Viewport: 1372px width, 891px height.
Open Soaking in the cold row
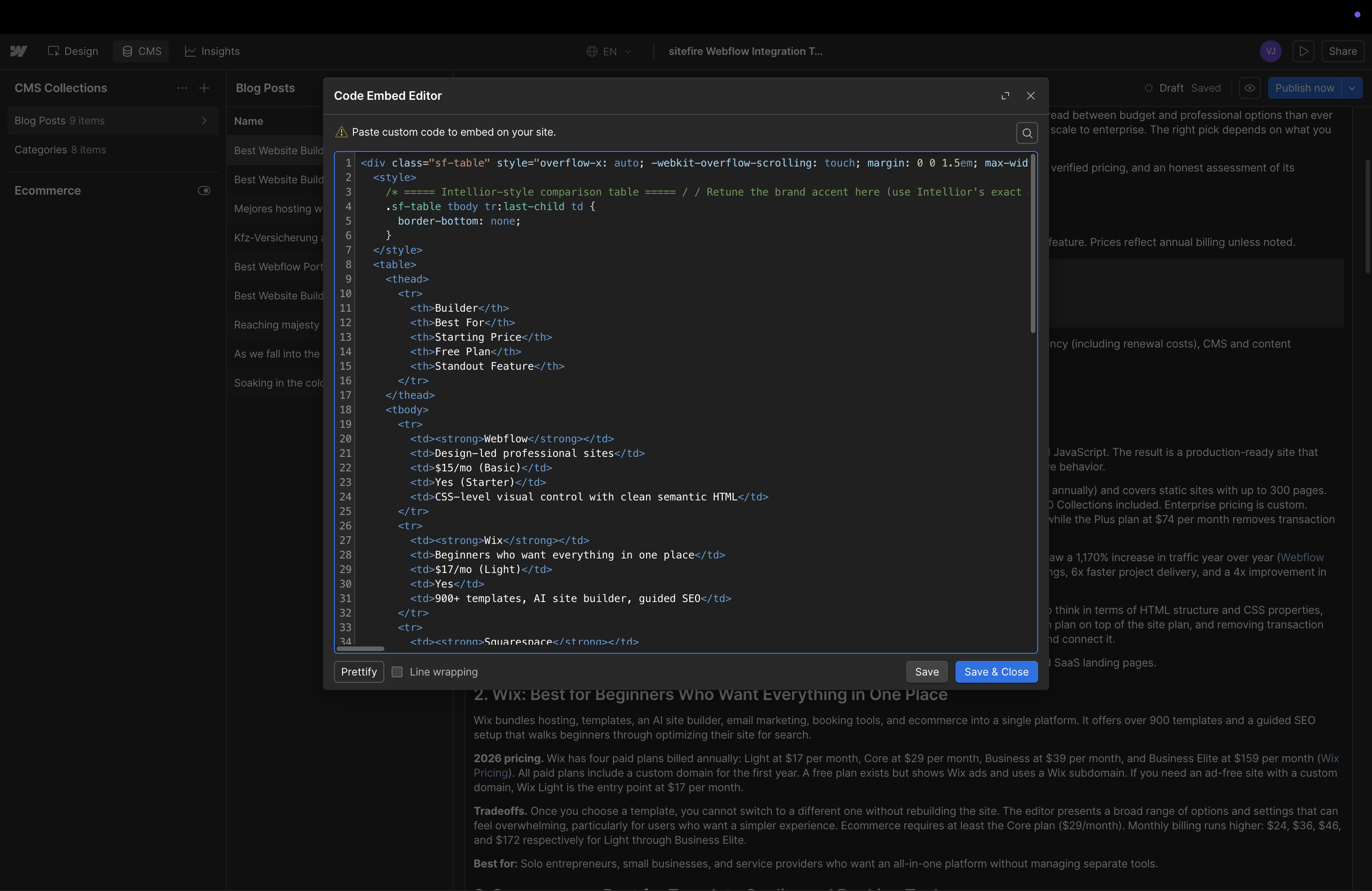coord(279,383)
